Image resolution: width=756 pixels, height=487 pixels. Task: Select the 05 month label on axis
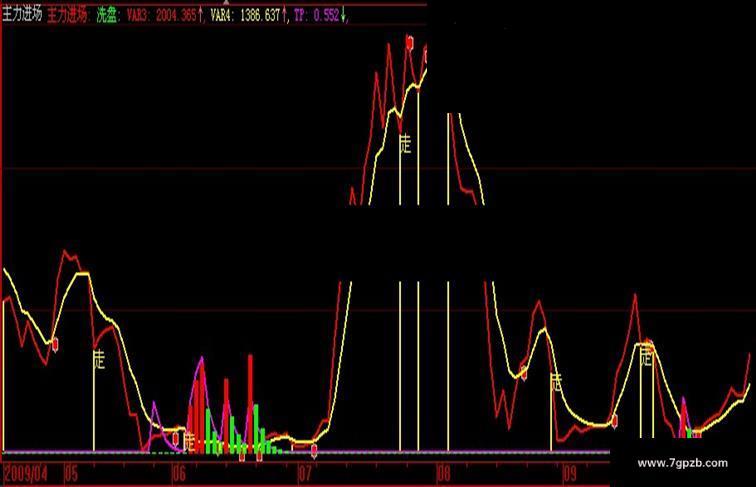point(71,474)
